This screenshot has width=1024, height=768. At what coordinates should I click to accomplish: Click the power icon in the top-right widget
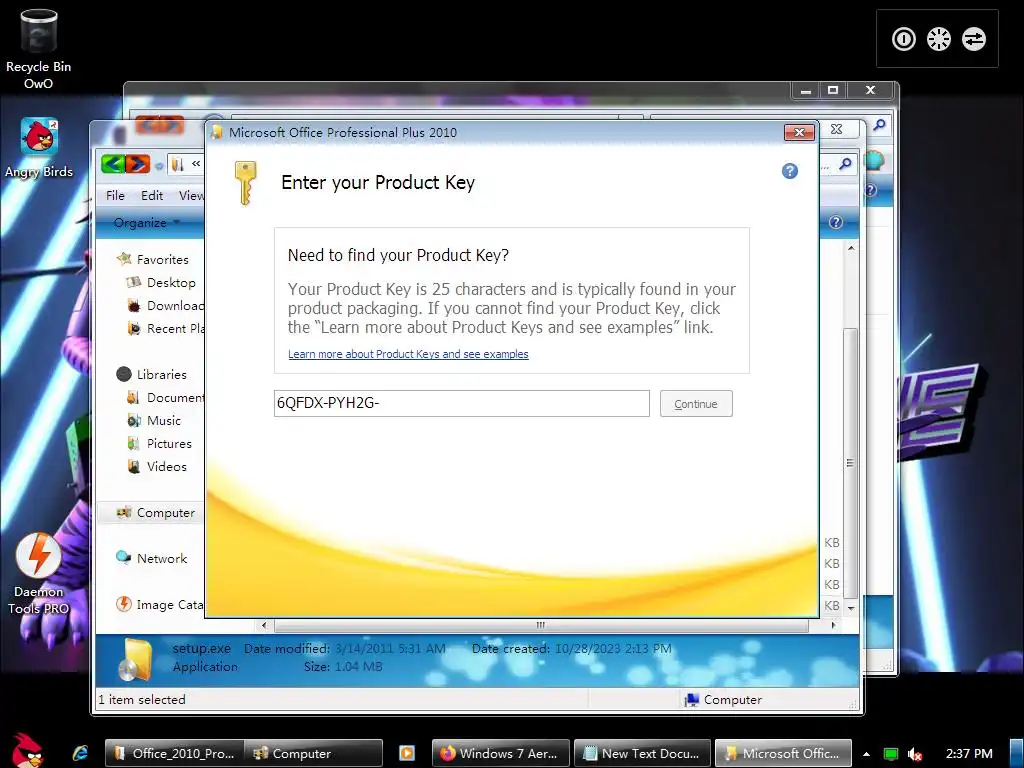(904, 39)
